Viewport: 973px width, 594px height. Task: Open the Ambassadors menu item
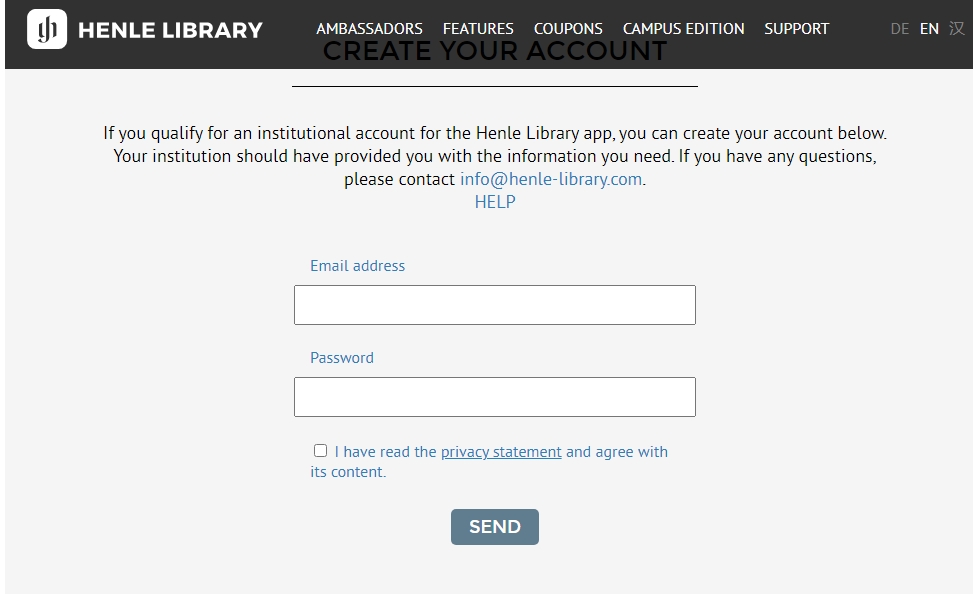click(x=369, y=29)
